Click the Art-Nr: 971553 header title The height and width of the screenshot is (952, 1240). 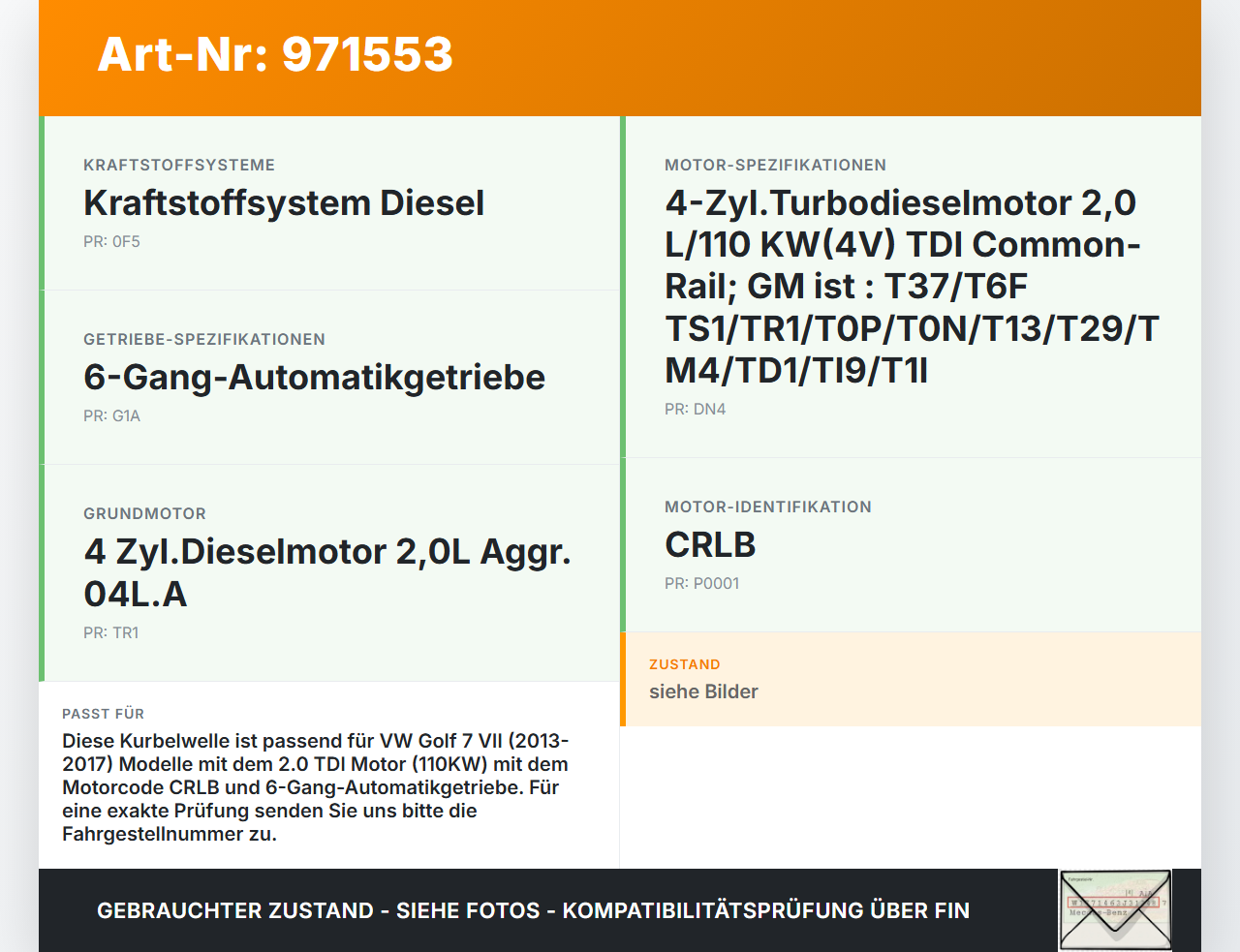click(x=275, y=54)
